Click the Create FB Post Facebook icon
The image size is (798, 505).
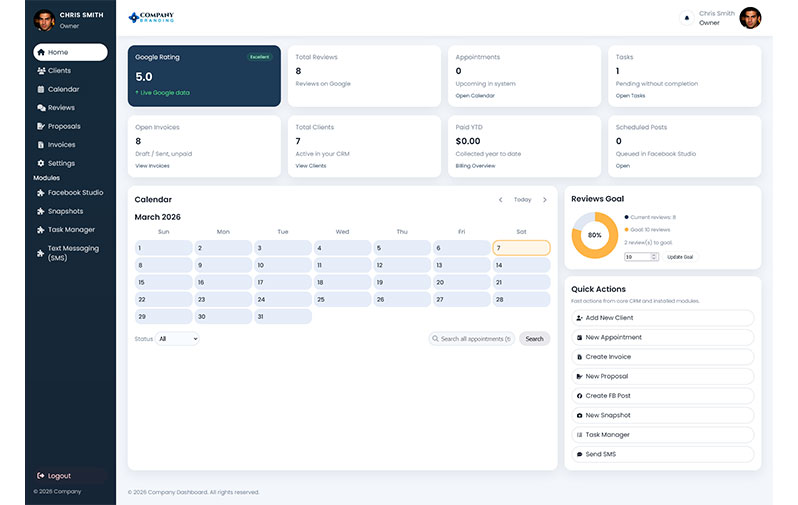(x=579, y=396)
